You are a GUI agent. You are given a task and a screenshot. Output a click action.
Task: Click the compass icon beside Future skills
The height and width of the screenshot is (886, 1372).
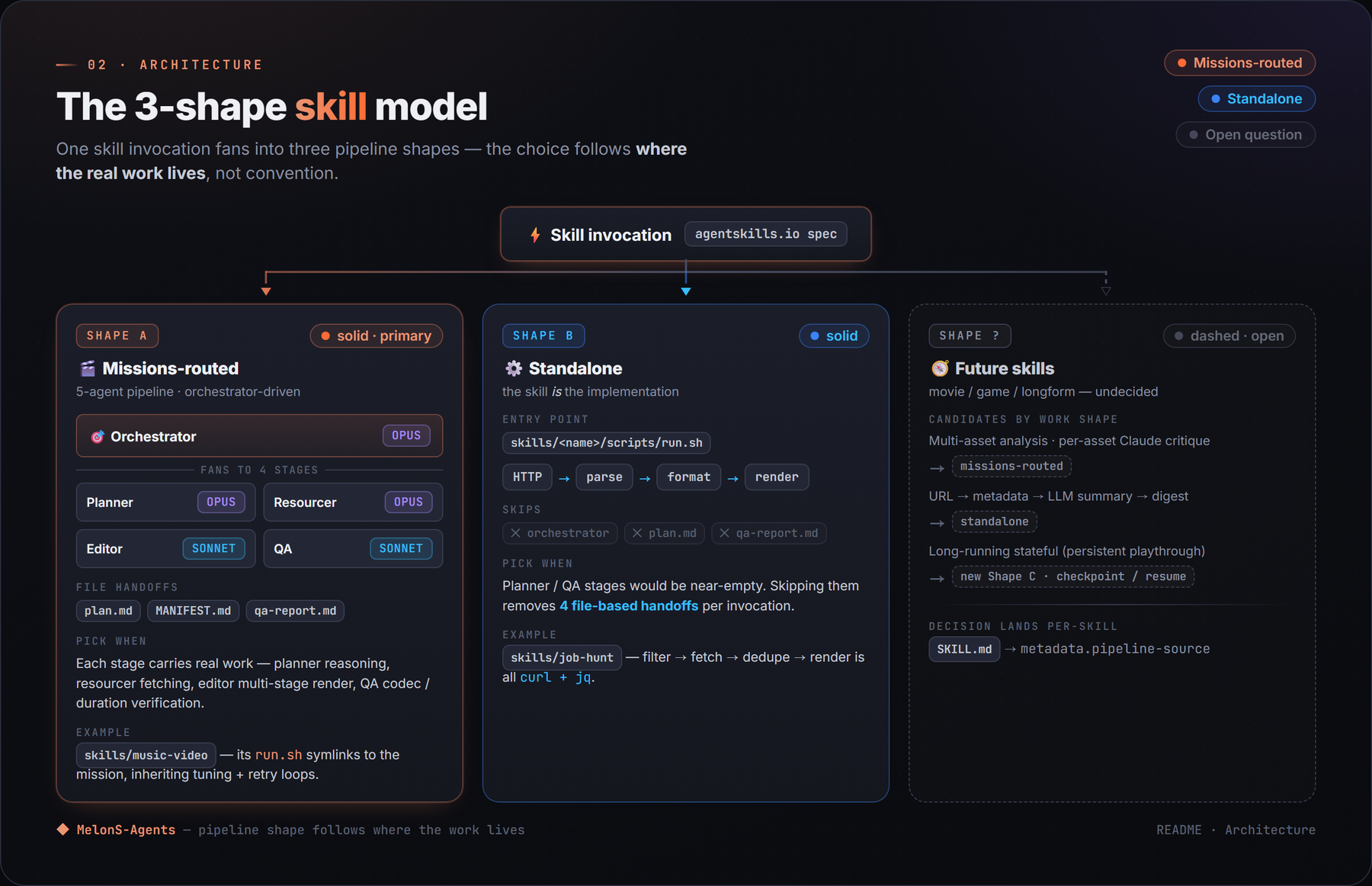tap(940, 369)
